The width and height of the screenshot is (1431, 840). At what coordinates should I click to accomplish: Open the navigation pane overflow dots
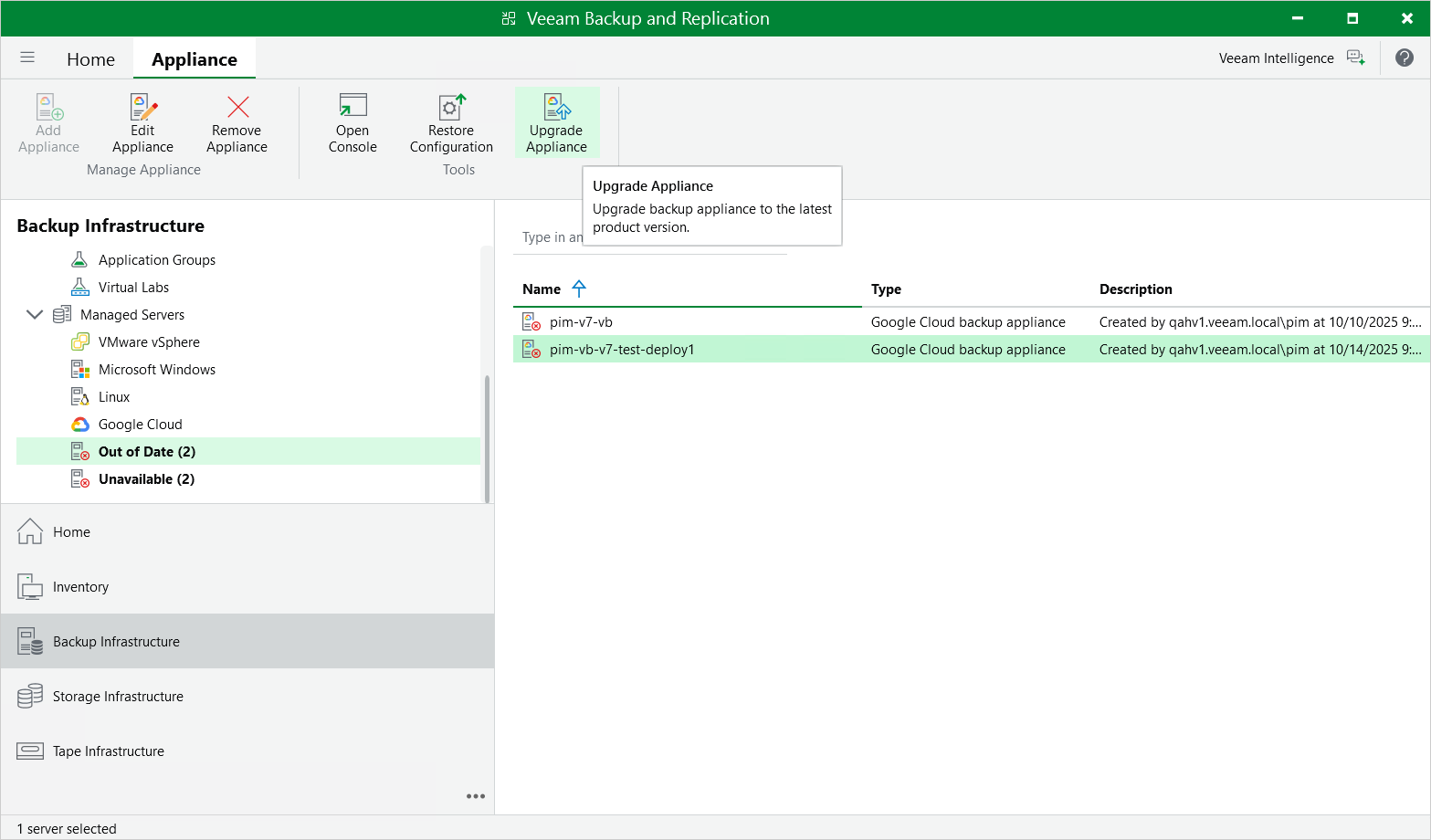pos(476,796)
